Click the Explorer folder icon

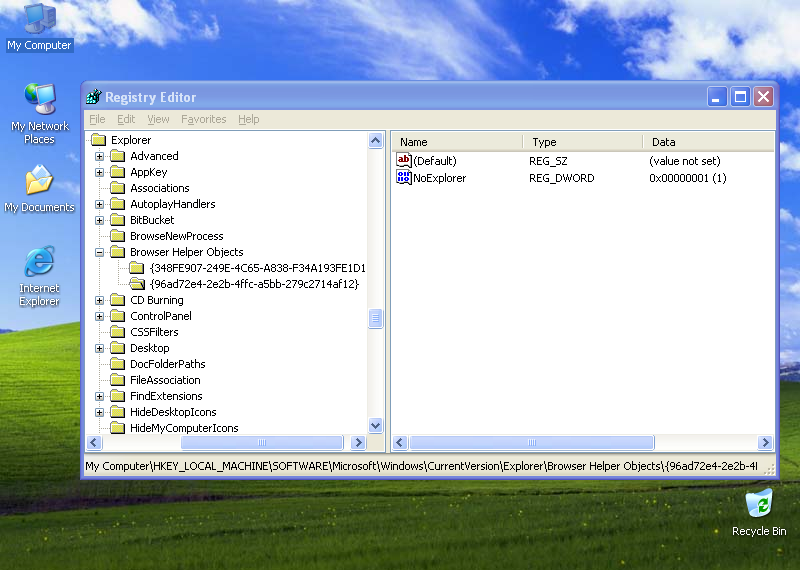(x=98, y=140)
